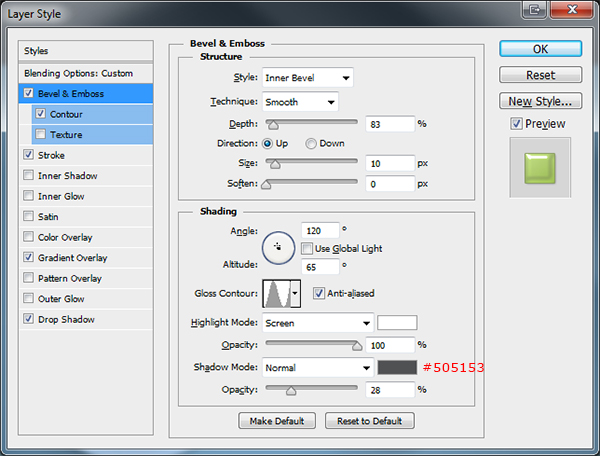This screenshot has height=456, width=600.
Task: Click the green style preview thumbnail
Action: coord(540,168)
